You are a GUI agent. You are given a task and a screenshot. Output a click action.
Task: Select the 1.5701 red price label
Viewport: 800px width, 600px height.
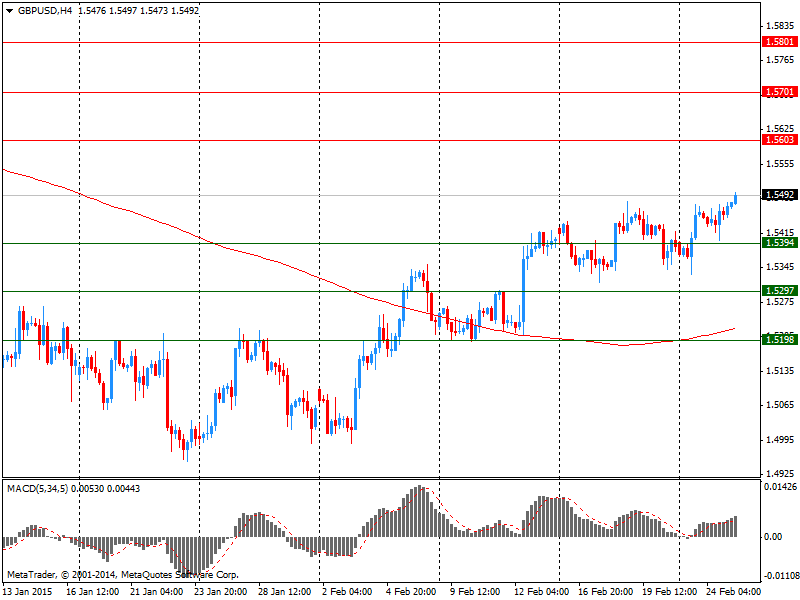pyautogui.click(x=780, y=92)
